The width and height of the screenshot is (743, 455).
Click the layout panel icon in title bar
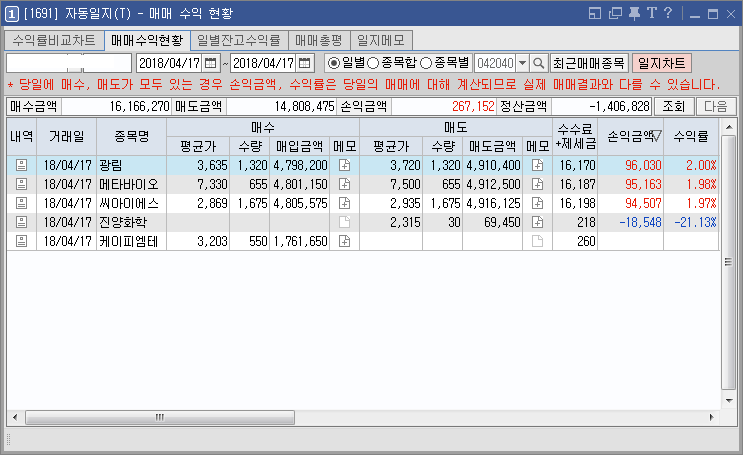595,13
